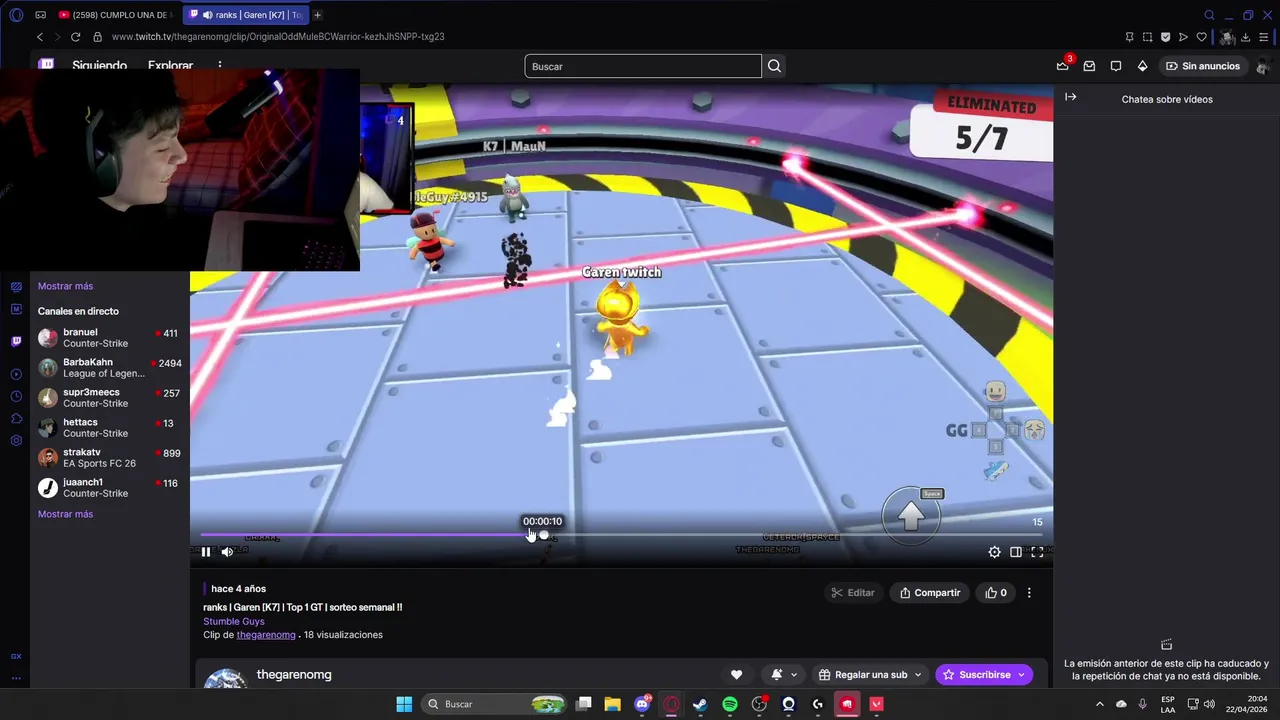Open Opera GX main menu logo
The image size is (1280, 720).
[15, 15]
